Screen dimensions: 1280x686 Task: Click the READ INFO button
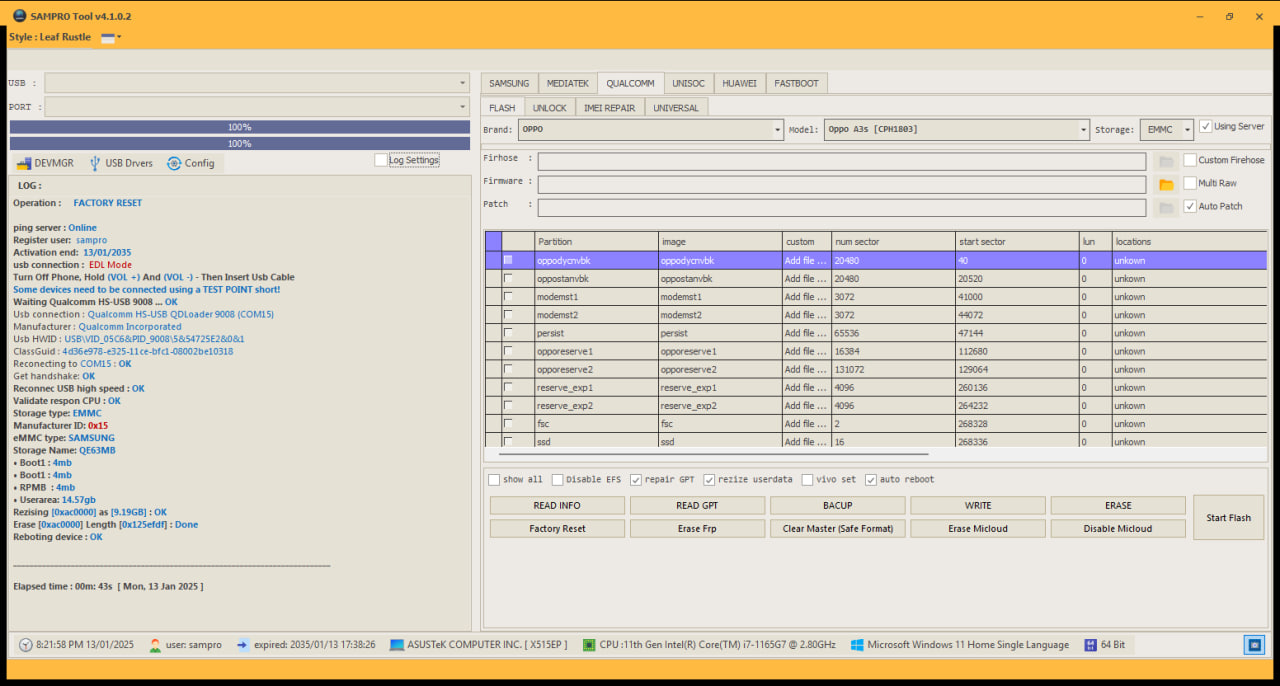pyautogui.click(x=557, y=506)
